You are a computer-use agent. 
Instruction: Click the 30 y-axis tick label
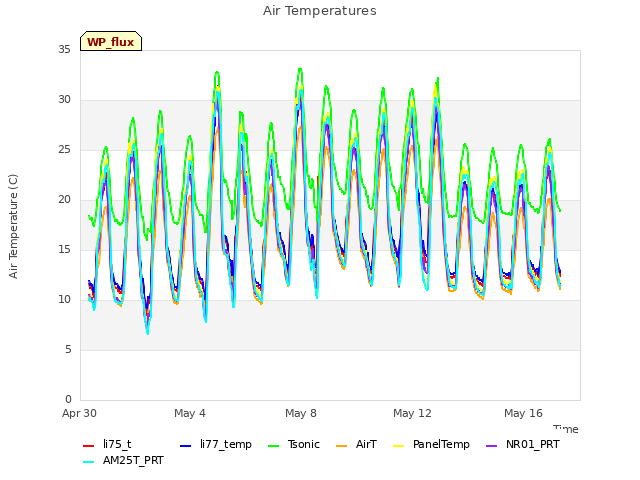click(x=64, y=100)
